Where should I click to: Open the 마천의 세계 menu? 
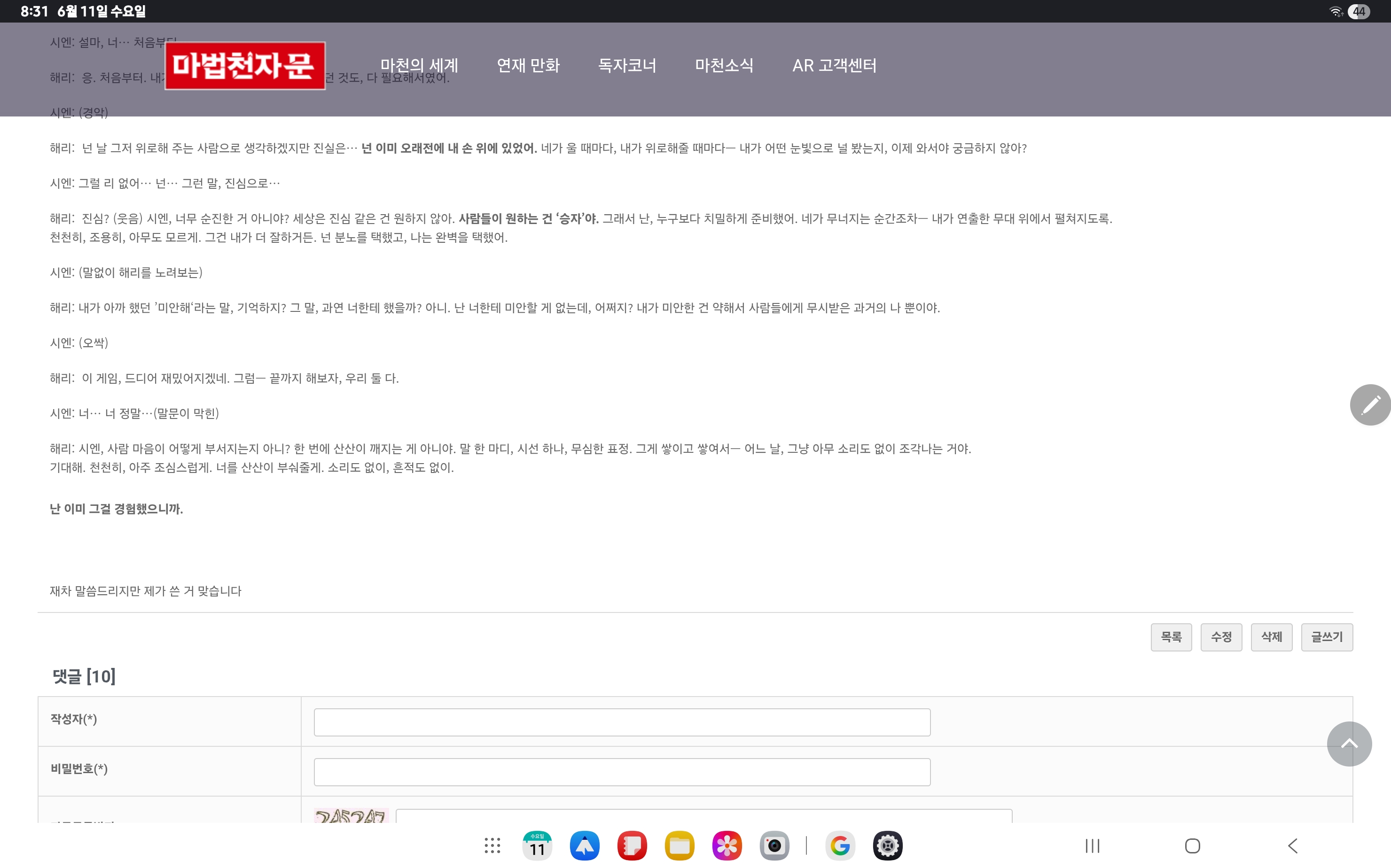(419, 65)
